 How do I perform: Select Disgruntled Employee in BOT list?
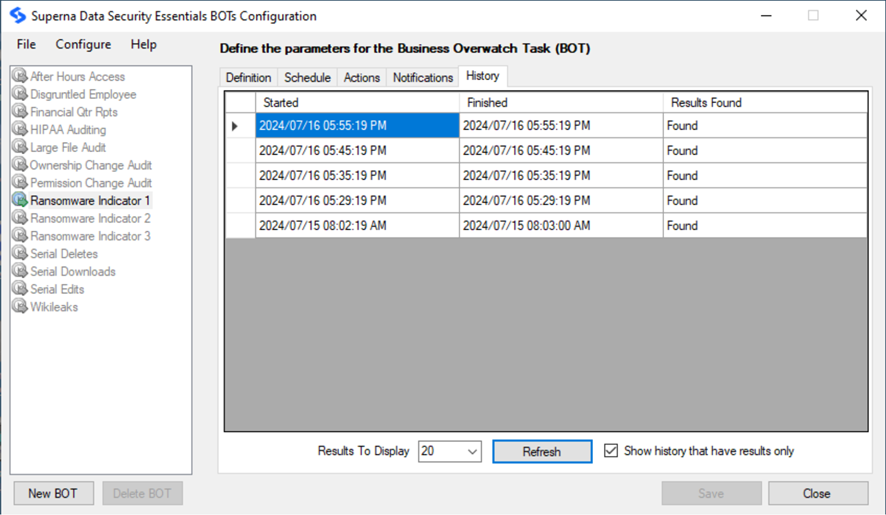[x=83, y=94]
